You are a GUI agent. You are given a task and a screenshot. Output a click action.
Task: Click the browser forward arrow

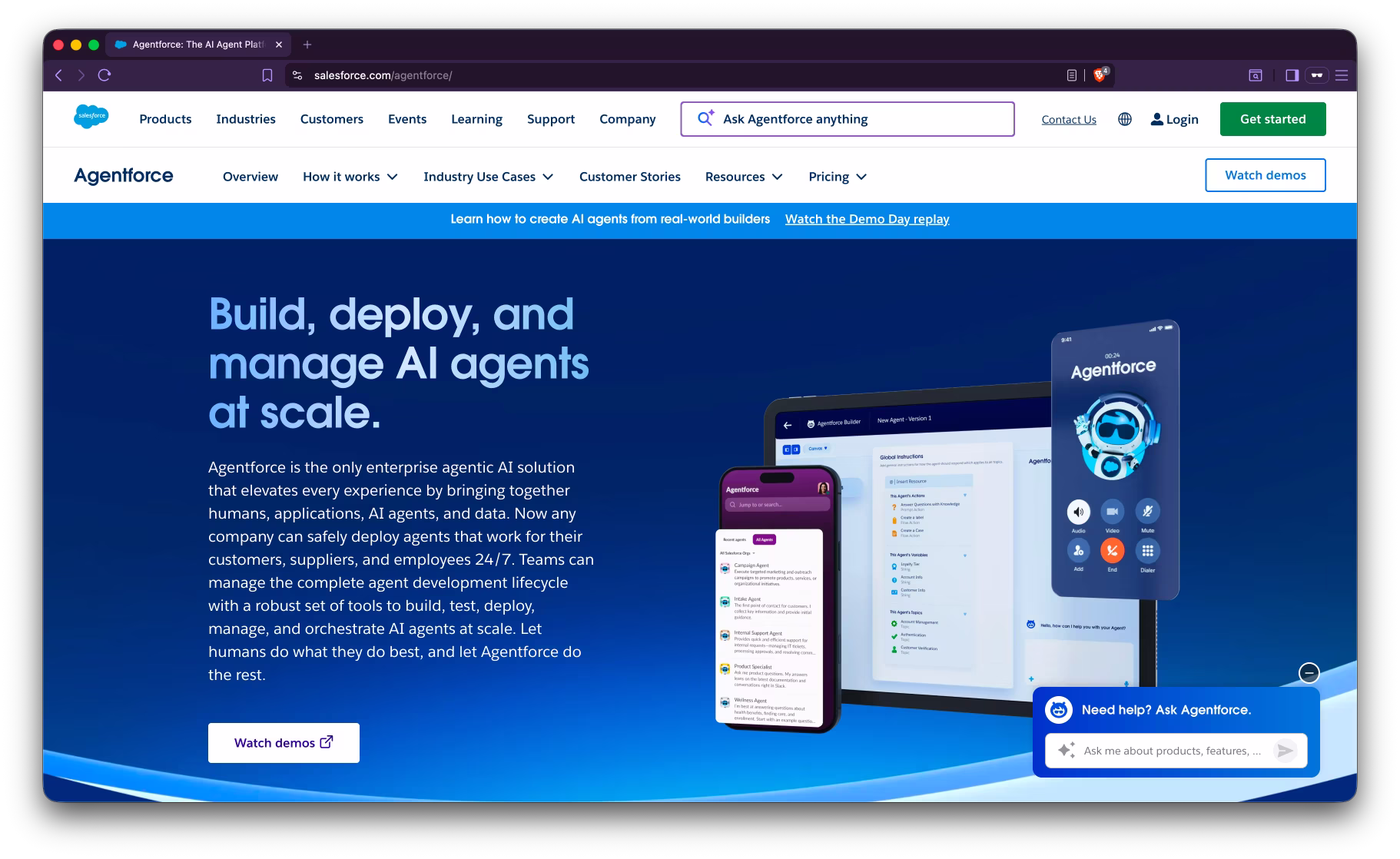pyautogui.click(x=81, y=75)
